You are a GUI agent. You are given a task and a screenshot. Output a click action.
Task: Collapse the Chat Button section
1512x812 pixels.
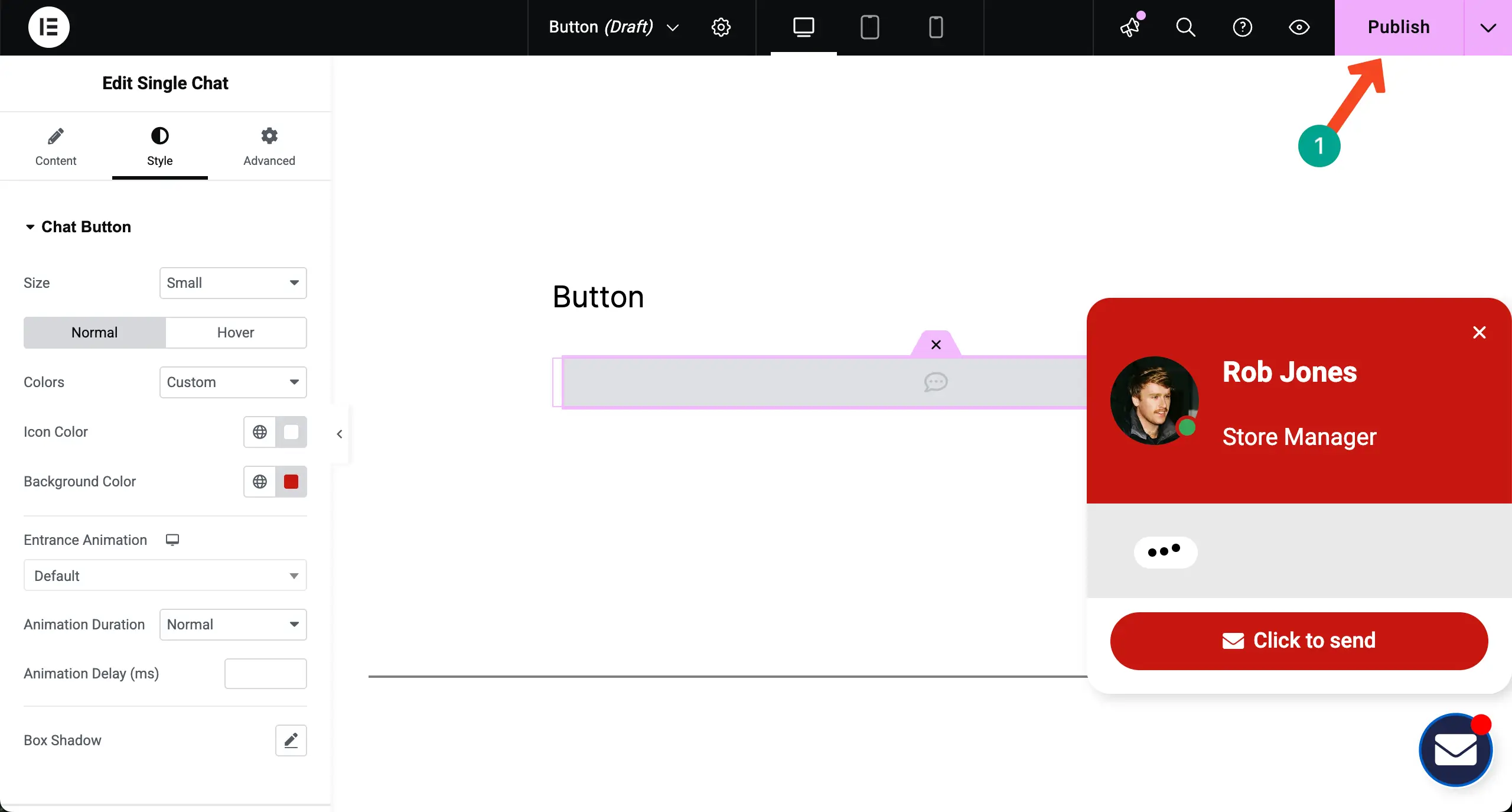[x=78, y=227]
